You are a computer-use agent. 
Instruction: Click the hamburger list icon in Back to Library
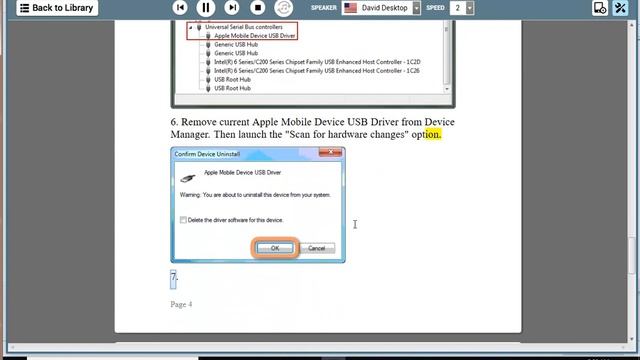[24, 8]
